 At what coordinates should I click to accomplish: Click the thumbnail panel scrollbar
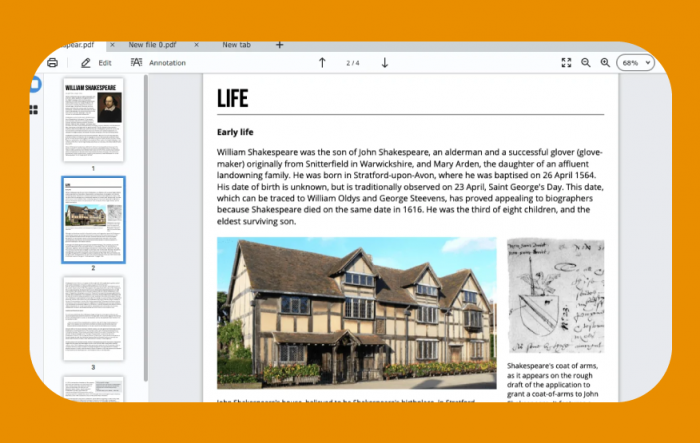(x=146, y=228)
